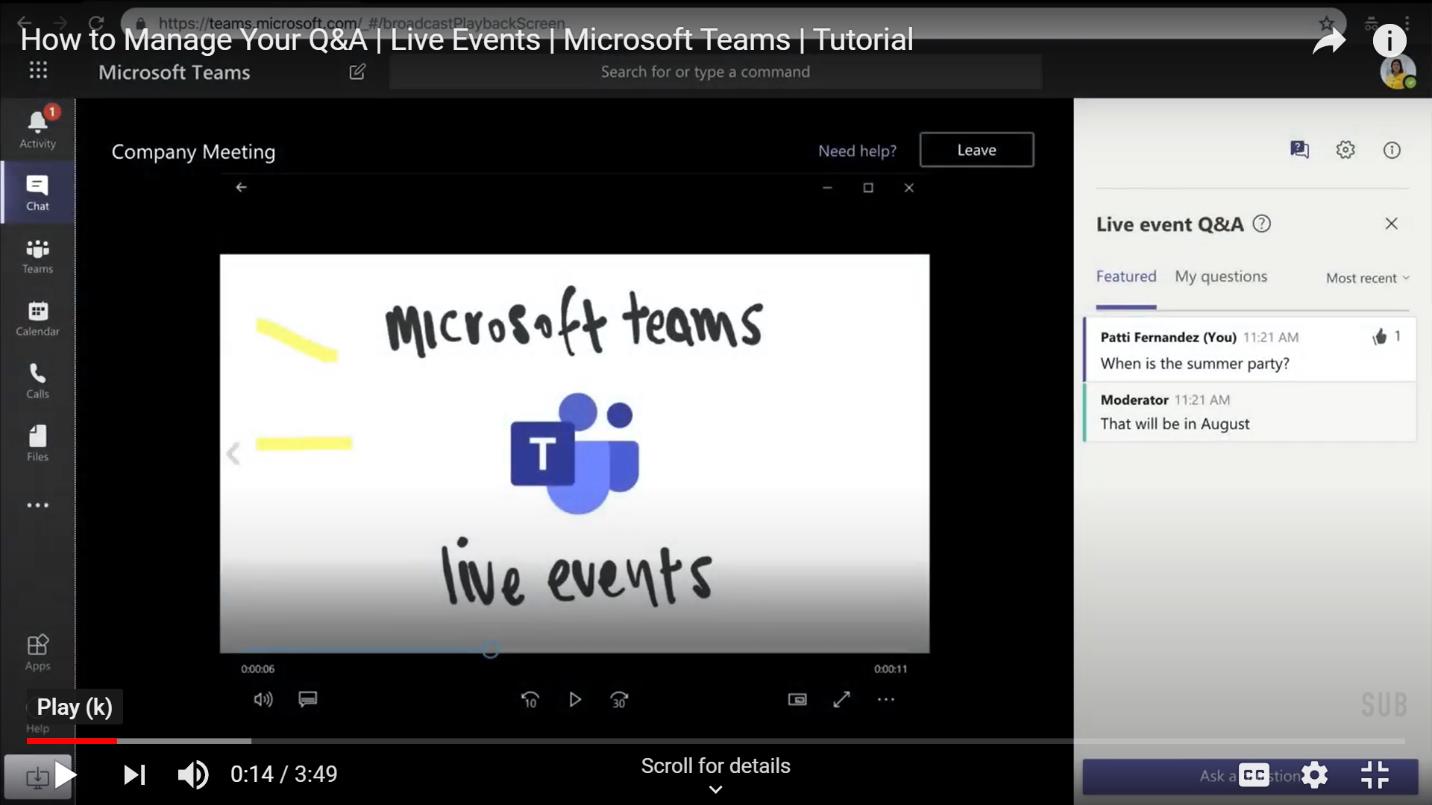Select Moderator reply That will be in August
This screenshot has height=805, width=1432.
pyautogui.click(x=1249, y=411)
